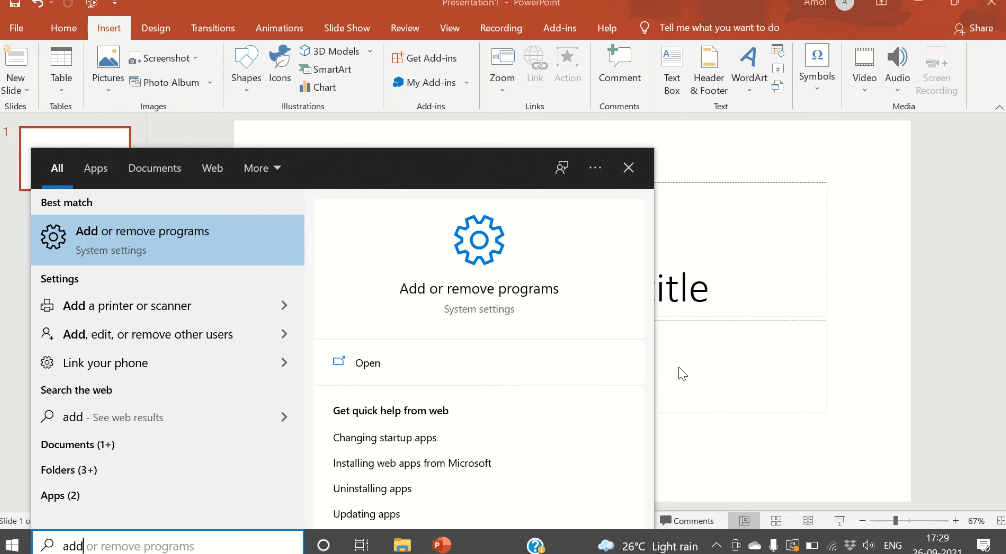Open the Audio dropdown
The height and width of the screenshot is (554, 1006).
pos(897,90)
